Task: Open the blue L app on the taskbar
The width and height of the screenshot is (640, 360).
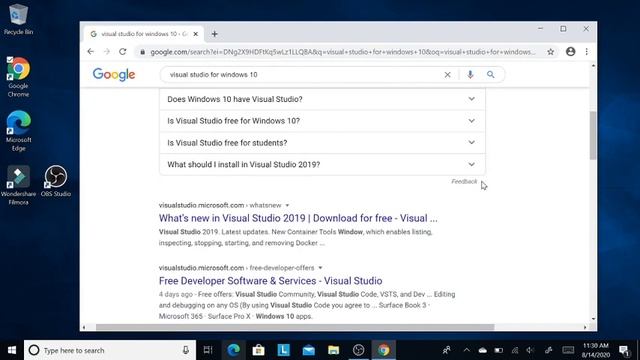Action: pos(284,350)
